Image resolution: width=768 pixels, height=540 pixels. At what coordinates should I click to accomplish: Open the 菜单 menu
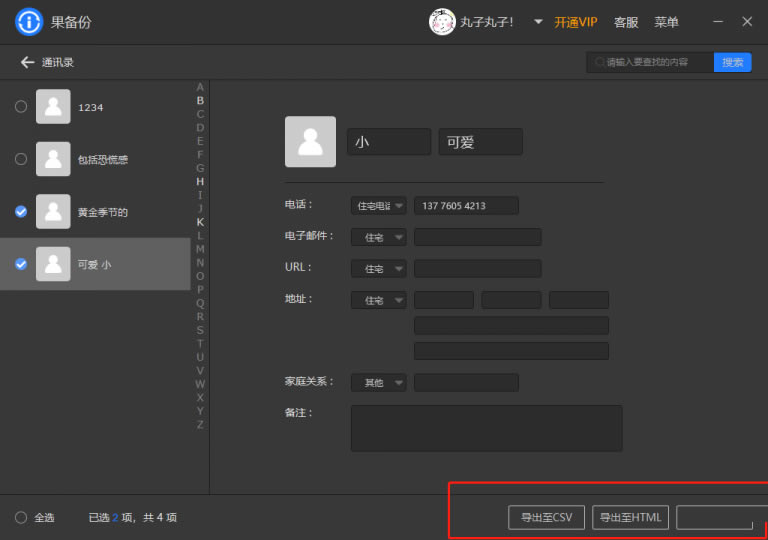click(x=666, y=22)
